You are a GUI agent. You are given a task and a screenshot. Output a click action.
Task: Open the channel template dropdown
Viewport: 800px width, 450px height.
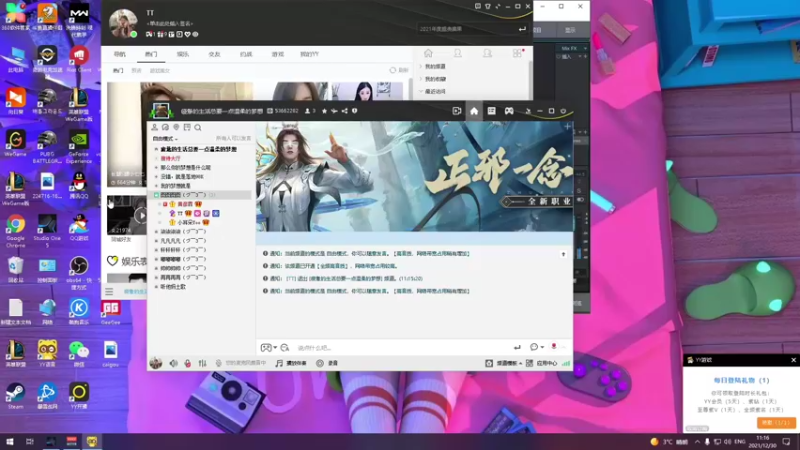[x=504, y=363]
